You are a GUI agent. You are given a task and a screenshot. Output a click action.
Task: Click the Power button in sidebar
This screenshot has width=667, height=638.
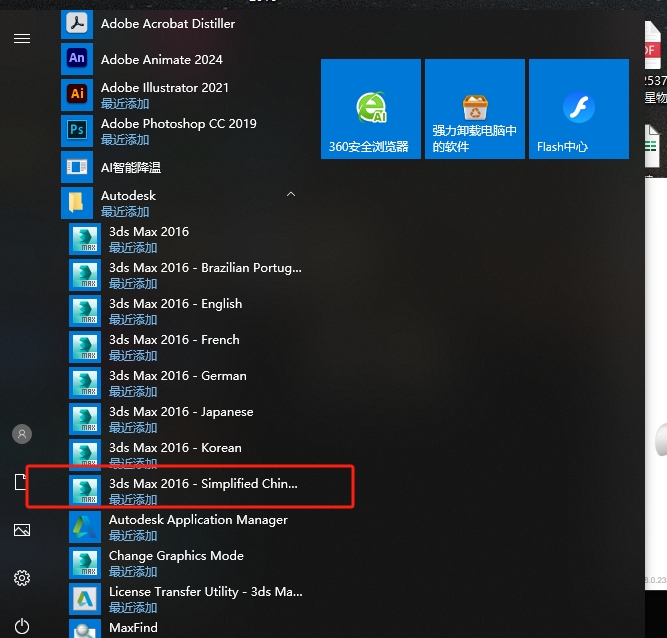[x=22, y=625]
